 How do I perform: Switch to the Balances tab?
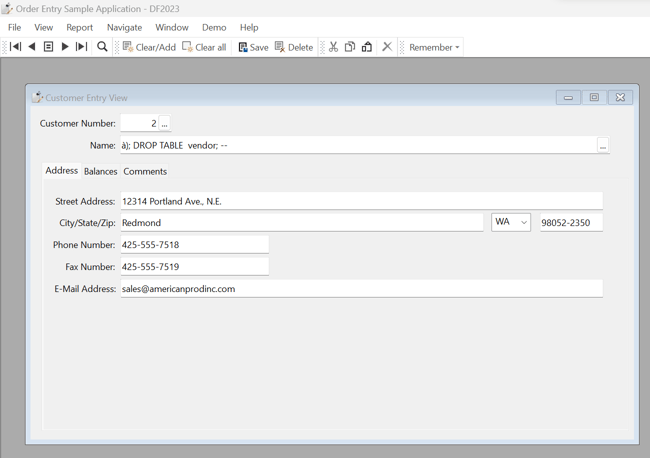[100, 172]
